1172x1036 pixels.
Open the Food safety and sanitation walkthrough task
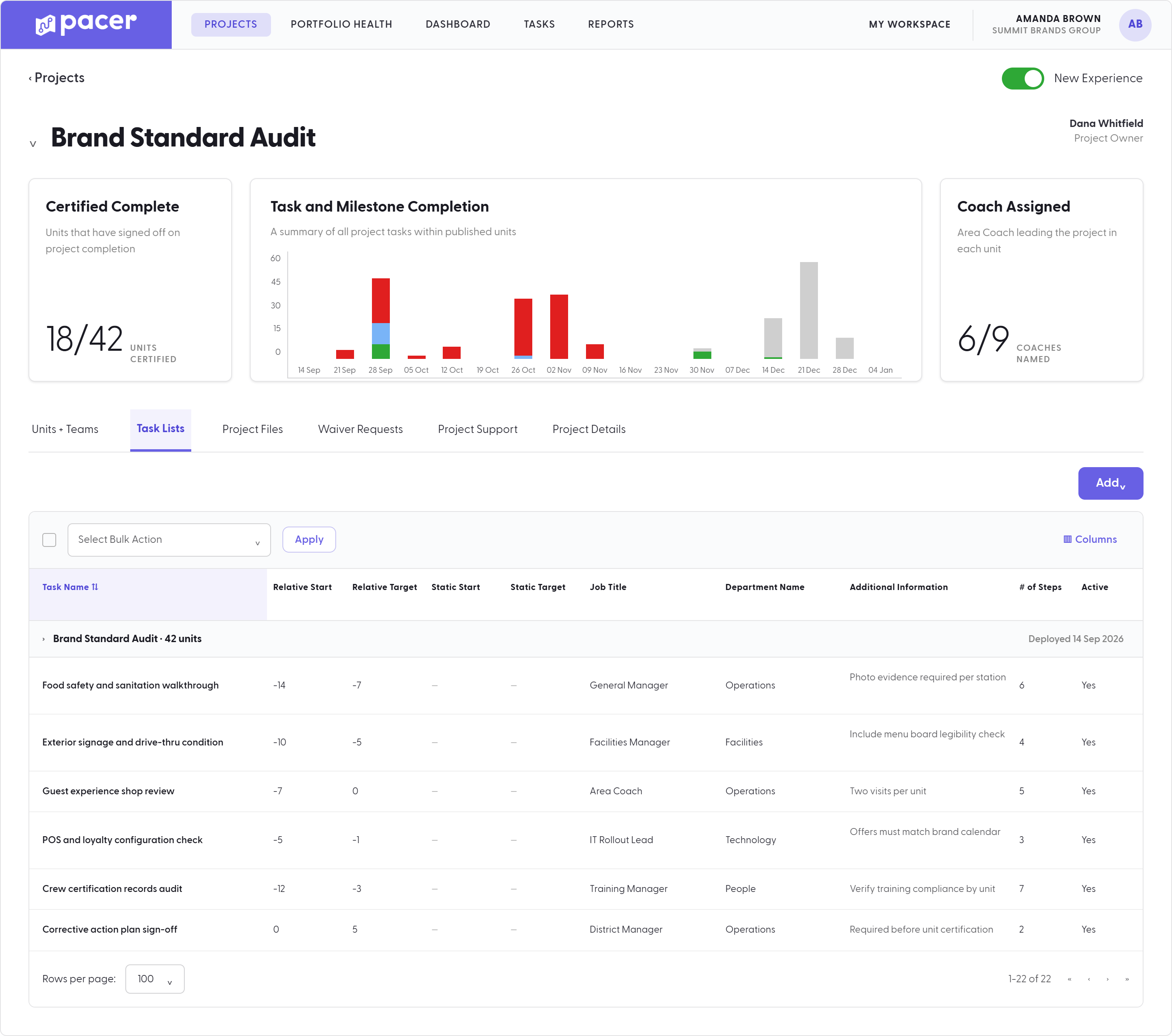(130, 685)
